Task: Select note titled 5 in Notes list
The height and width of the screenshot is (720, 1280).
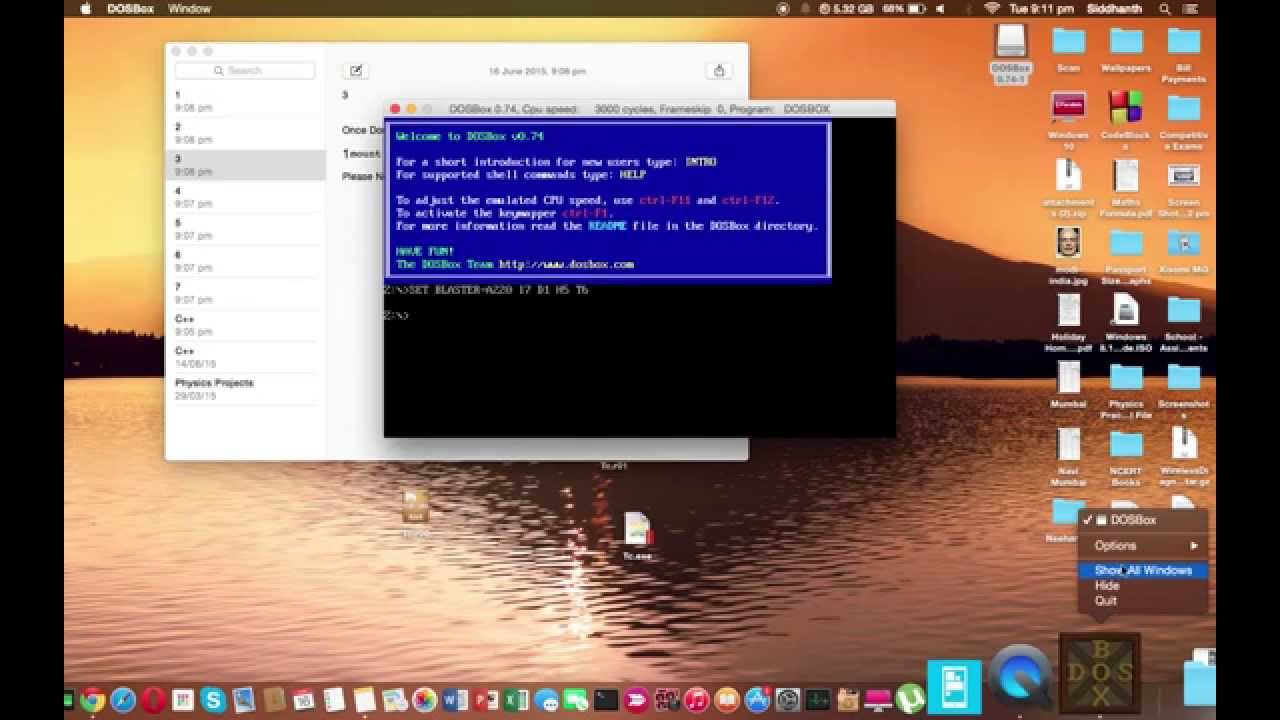Action: click(245, 229)
